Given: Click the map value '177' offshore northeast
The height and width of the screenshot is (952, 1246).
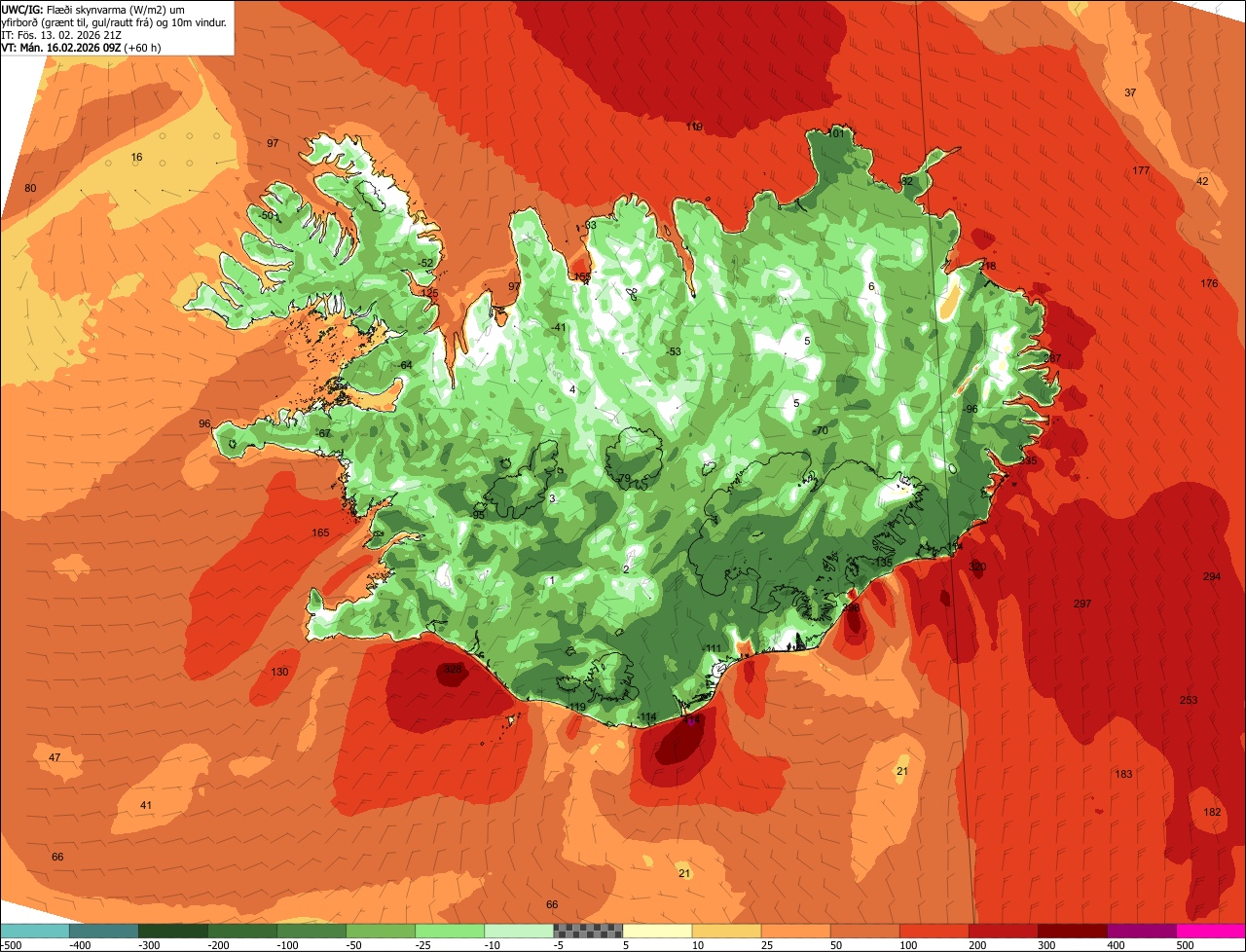Looking at the screenshot, I should click(x=1141, y=170).
